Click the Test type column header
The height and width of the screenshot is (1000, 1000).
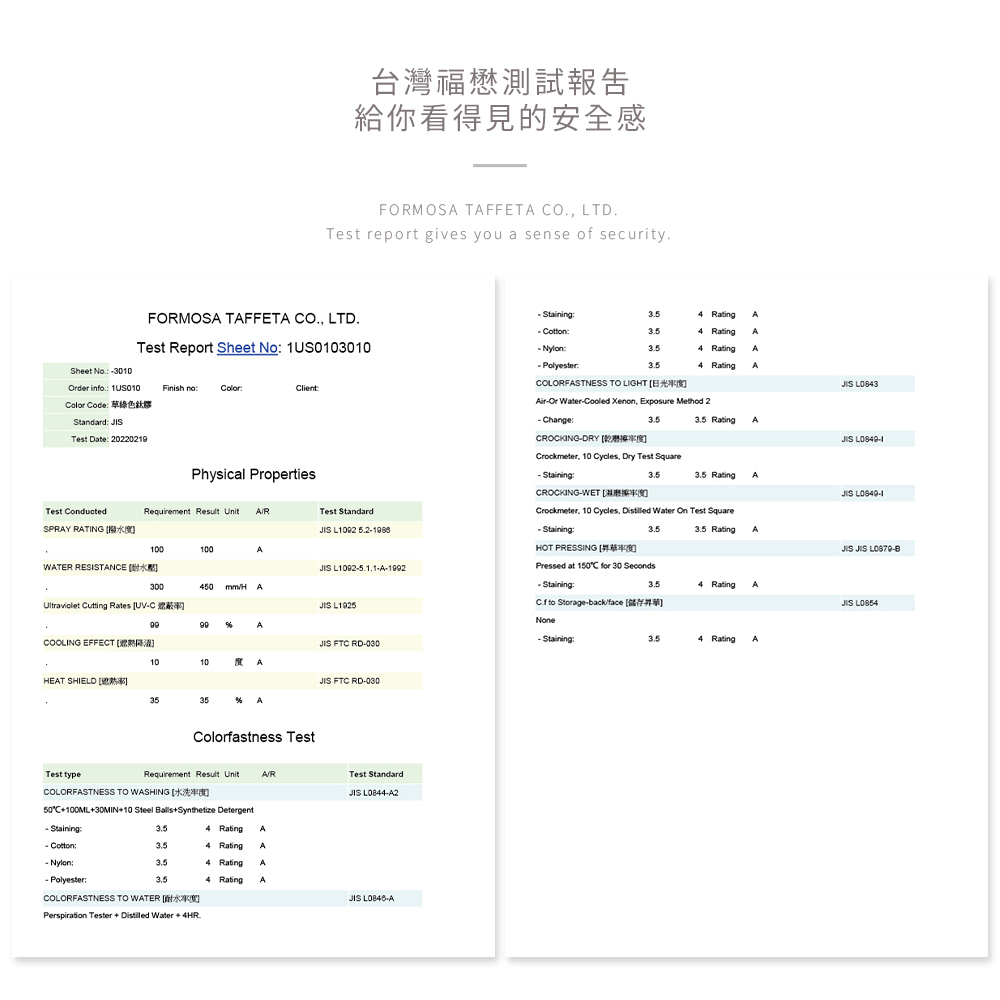[x=63, y=774]
